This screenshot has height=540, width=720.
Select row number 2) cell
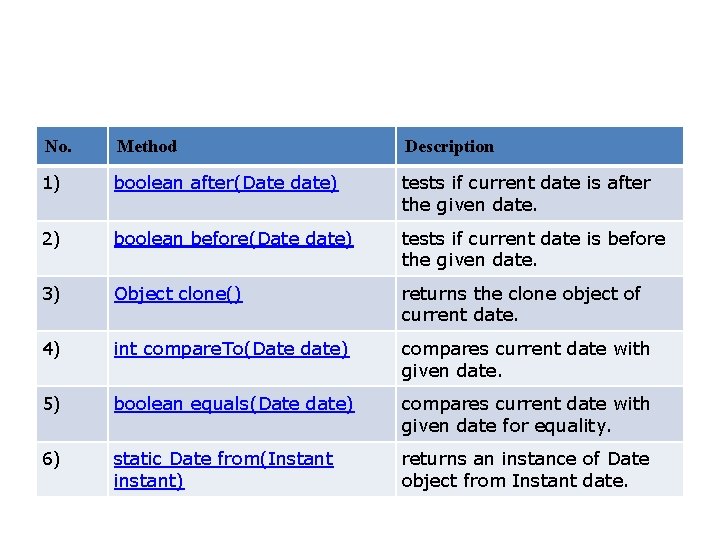point(52,238)
